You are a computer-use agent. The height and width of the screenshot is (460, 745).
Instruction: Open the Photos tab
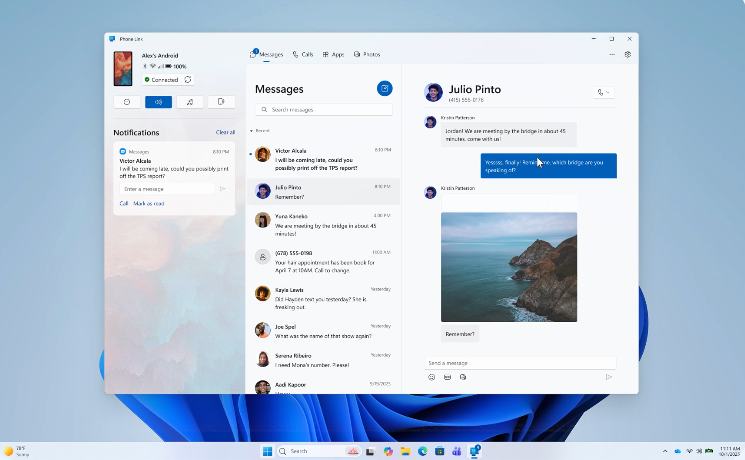pyautogui.click(x=367, y=55)
